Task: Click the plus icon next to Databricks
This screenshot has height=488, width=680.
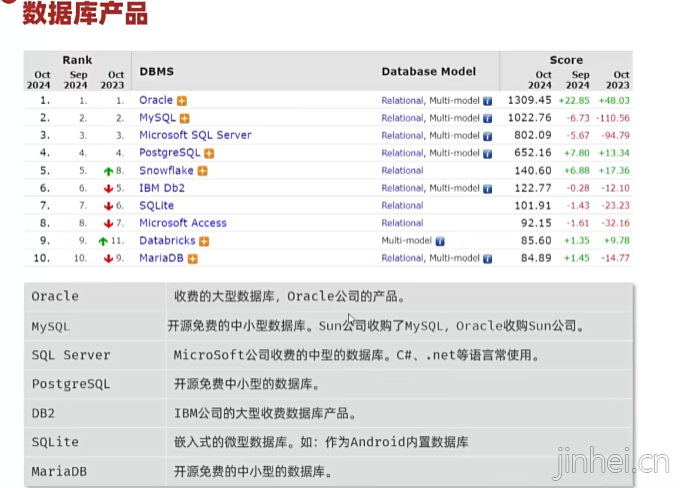Action: [x=204, y=241]
